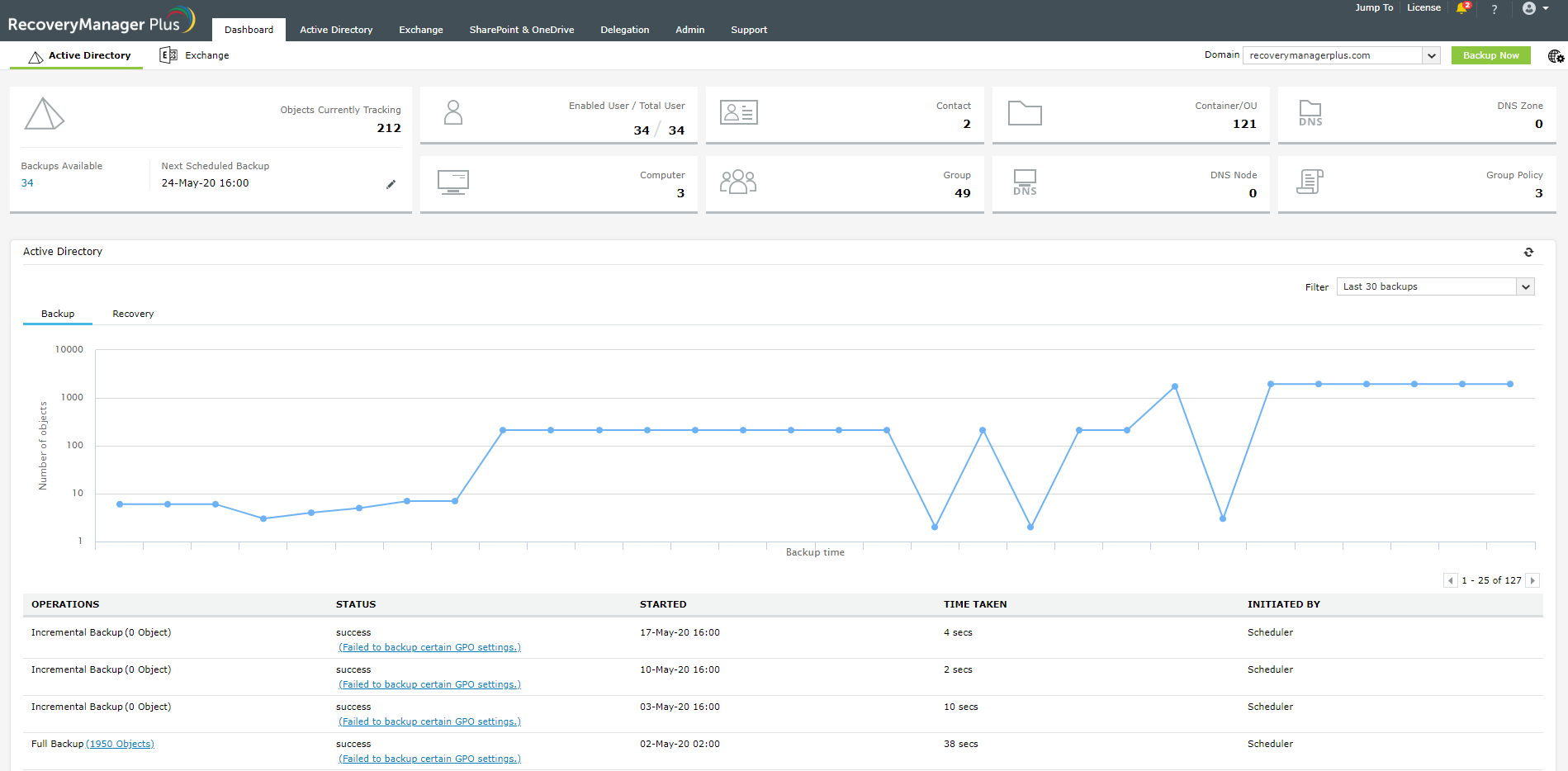Open the SharePoint & OneDrive menu tab
Viewport: 1568px width, 771px height.
pyautogui.click(x=521, y=30)
